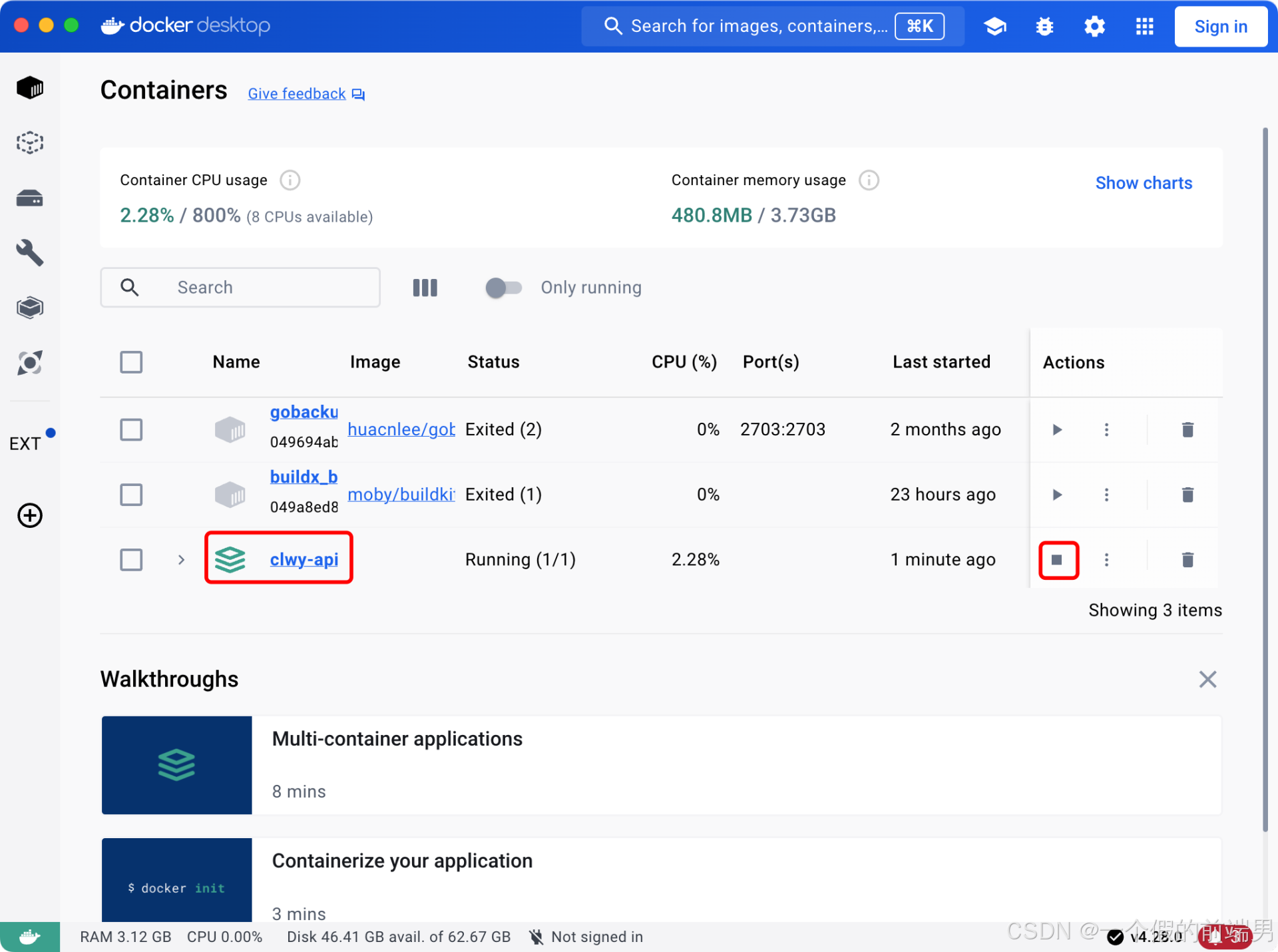Open the Builds wrench icon

point(30,253)
